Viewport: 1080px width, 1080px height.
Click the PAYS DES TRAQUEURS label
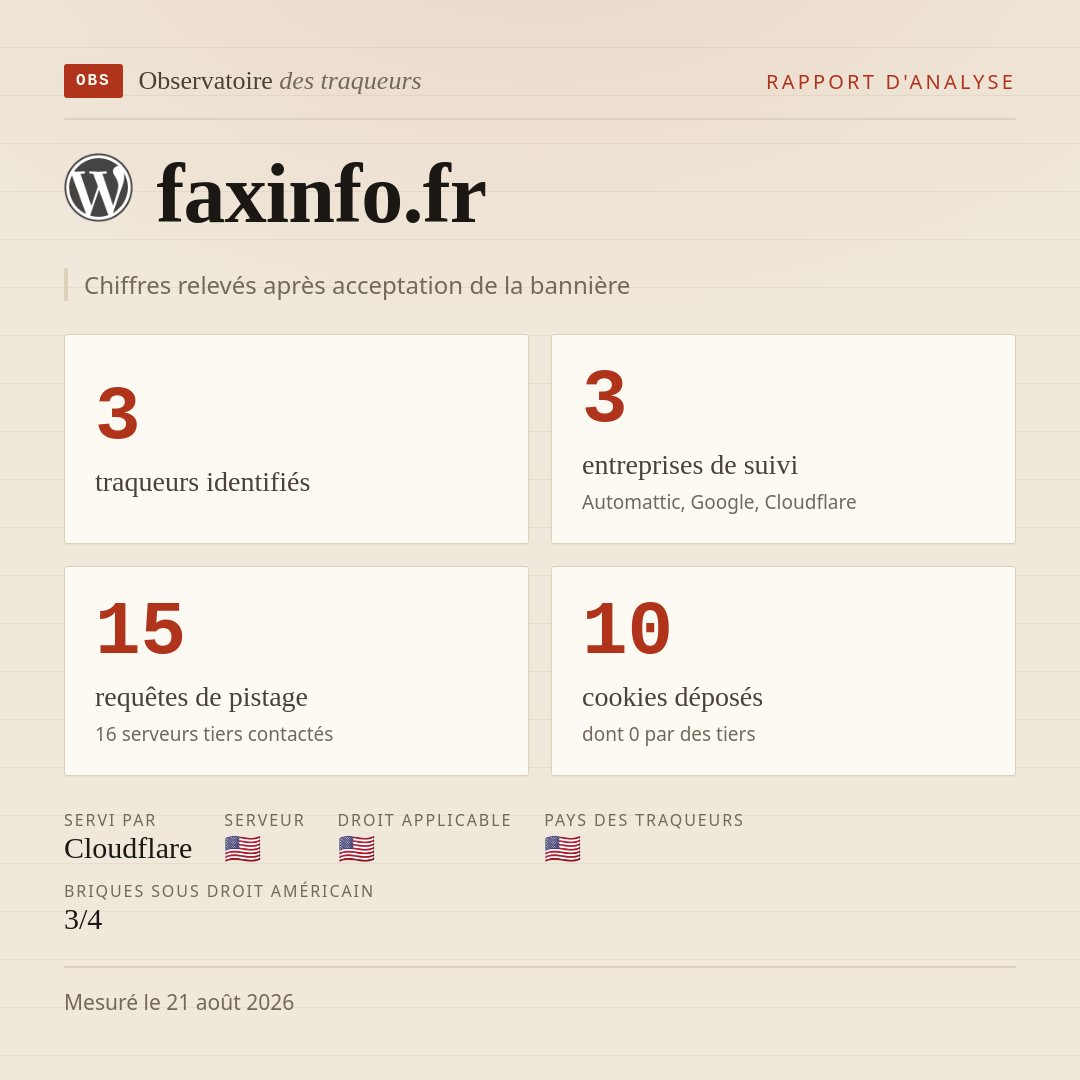[644, 820]
